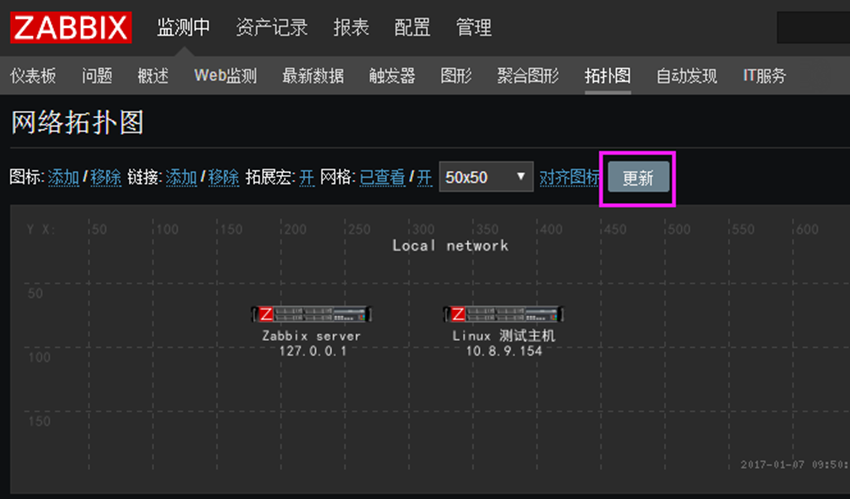850x499 pixels.
Task: Toggle 网格 开 snap link
Action: 424,177
